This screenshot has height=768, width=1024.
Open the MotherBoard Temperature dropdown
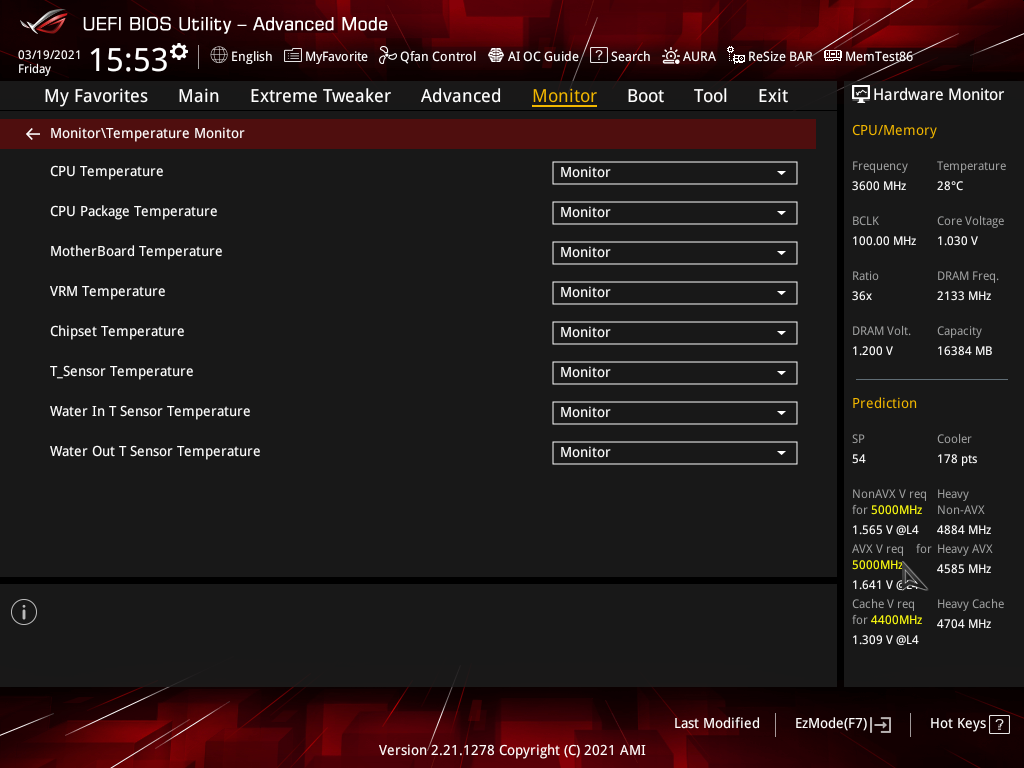[x=675, y=253]
